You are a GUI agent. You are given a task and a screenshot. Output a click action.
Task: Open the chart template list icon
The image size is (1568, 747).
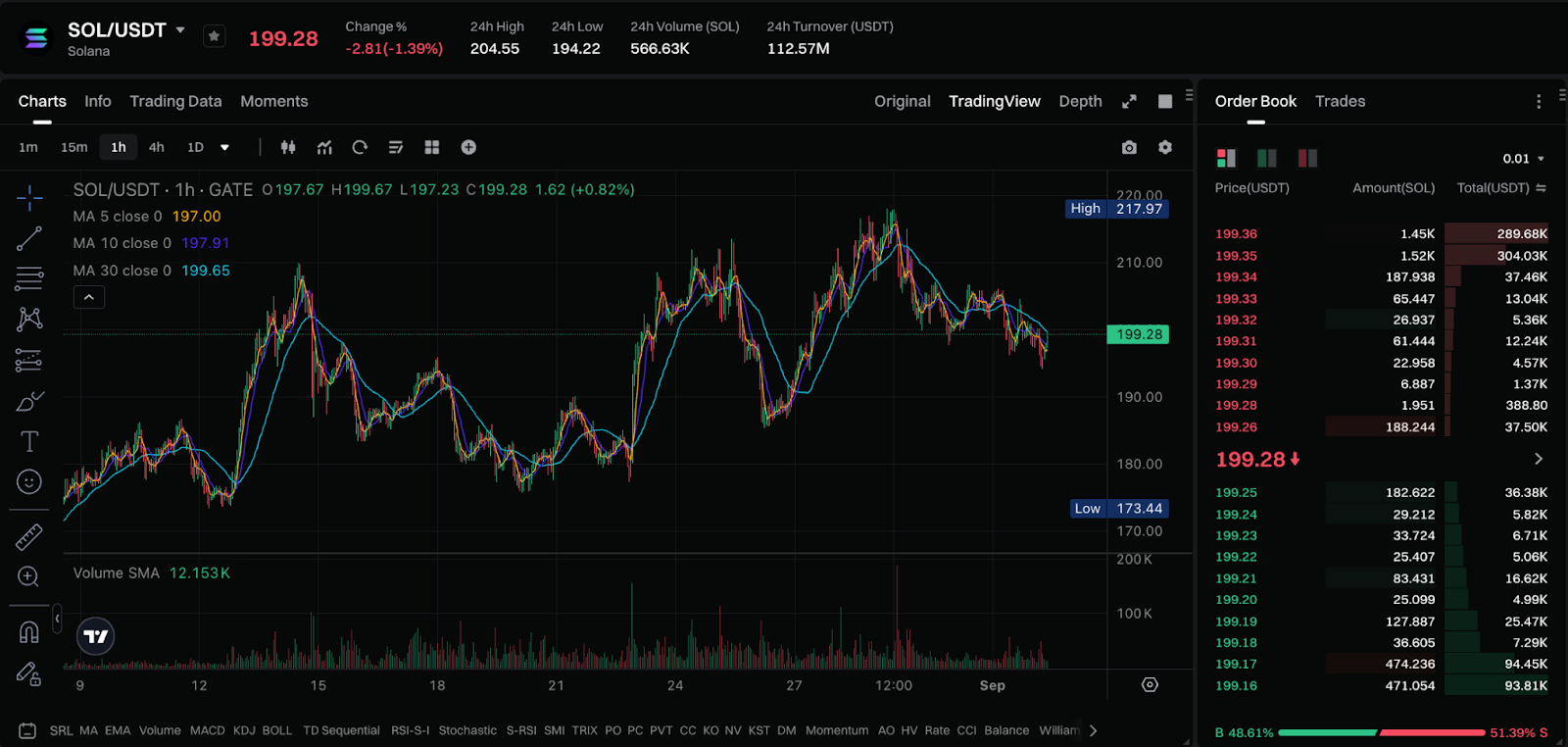click(x=396, y=147)
